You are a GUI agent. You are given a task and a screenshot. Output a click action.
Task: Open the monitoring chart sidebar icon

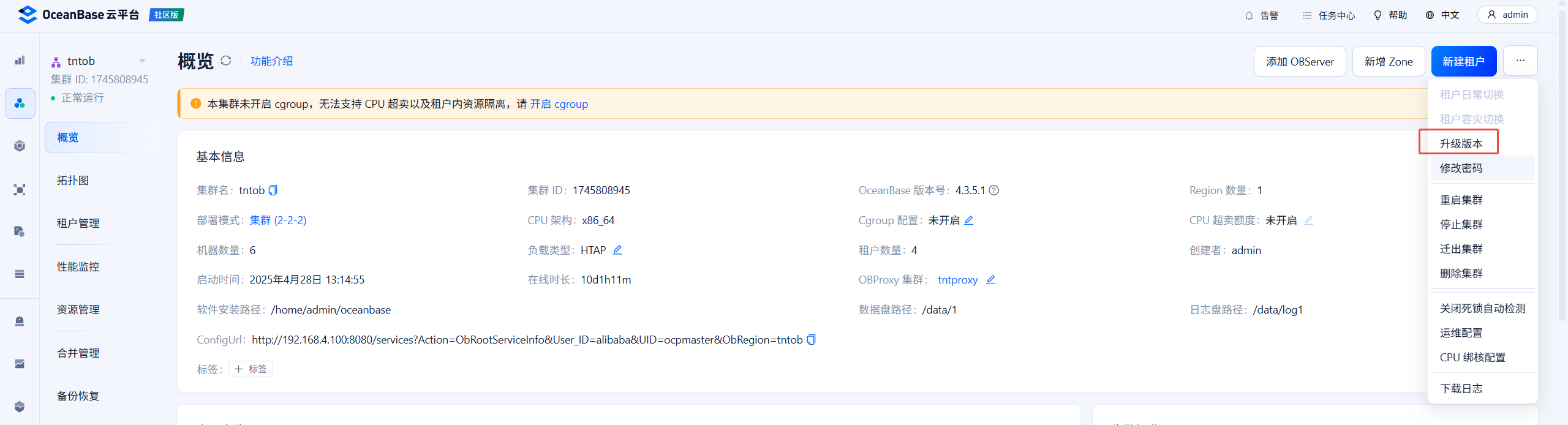20,364
